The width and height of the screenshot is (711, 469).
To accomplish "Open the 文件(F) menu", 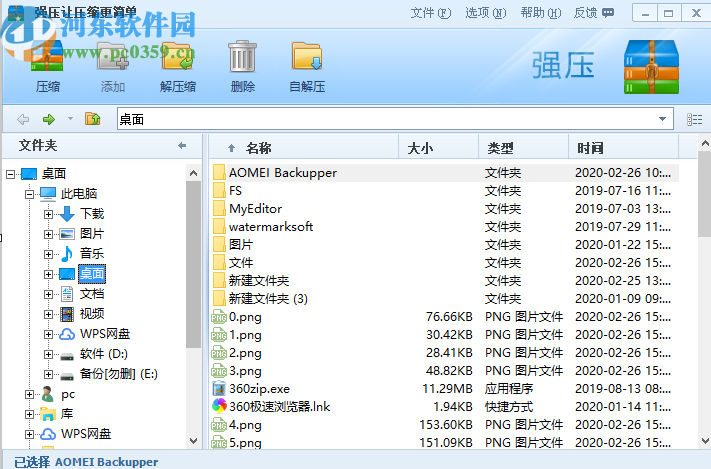I will coord(431,13).
